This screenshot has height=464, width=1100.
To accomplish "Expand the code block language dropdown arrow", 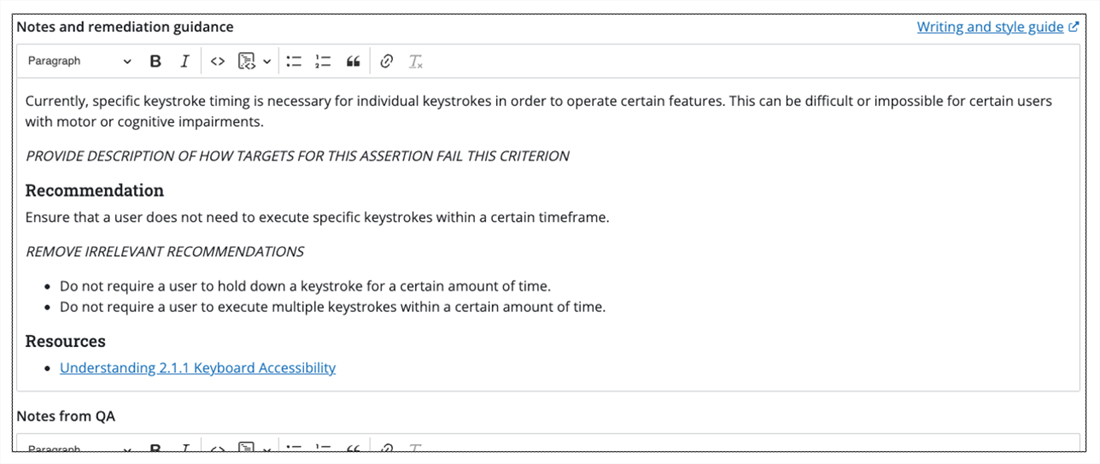I will [267, 62].
